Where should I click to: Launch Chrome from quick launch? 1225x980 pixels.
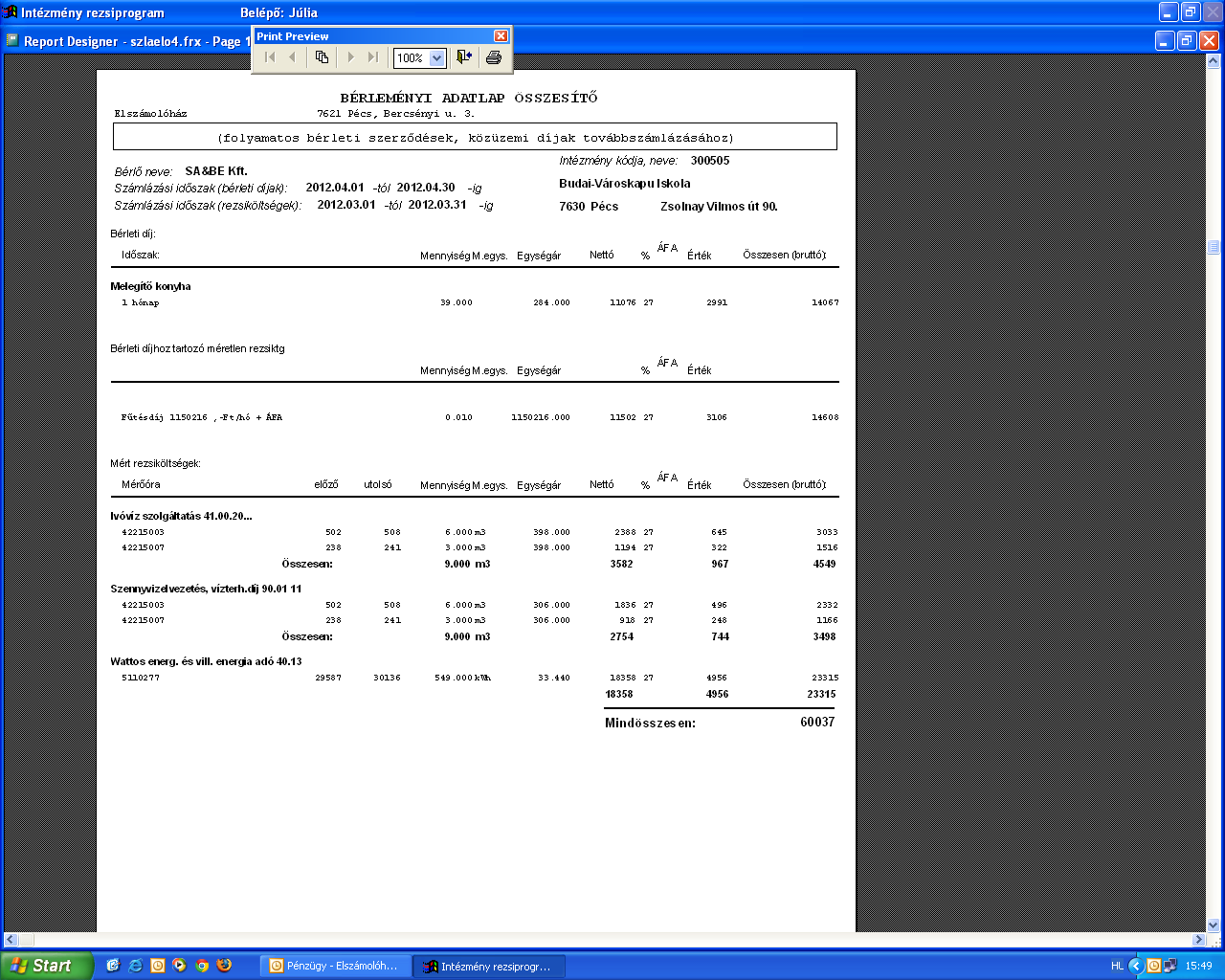pyautogui.click(x=202, y=966)
